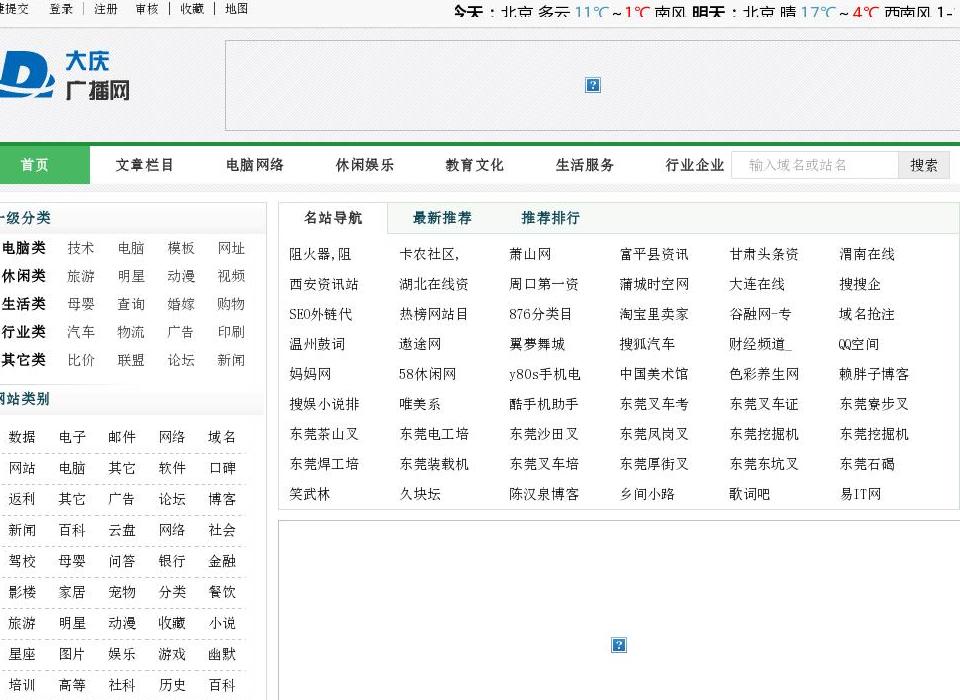Open 休闲娱乐 navigation item

tap(365, 165)
